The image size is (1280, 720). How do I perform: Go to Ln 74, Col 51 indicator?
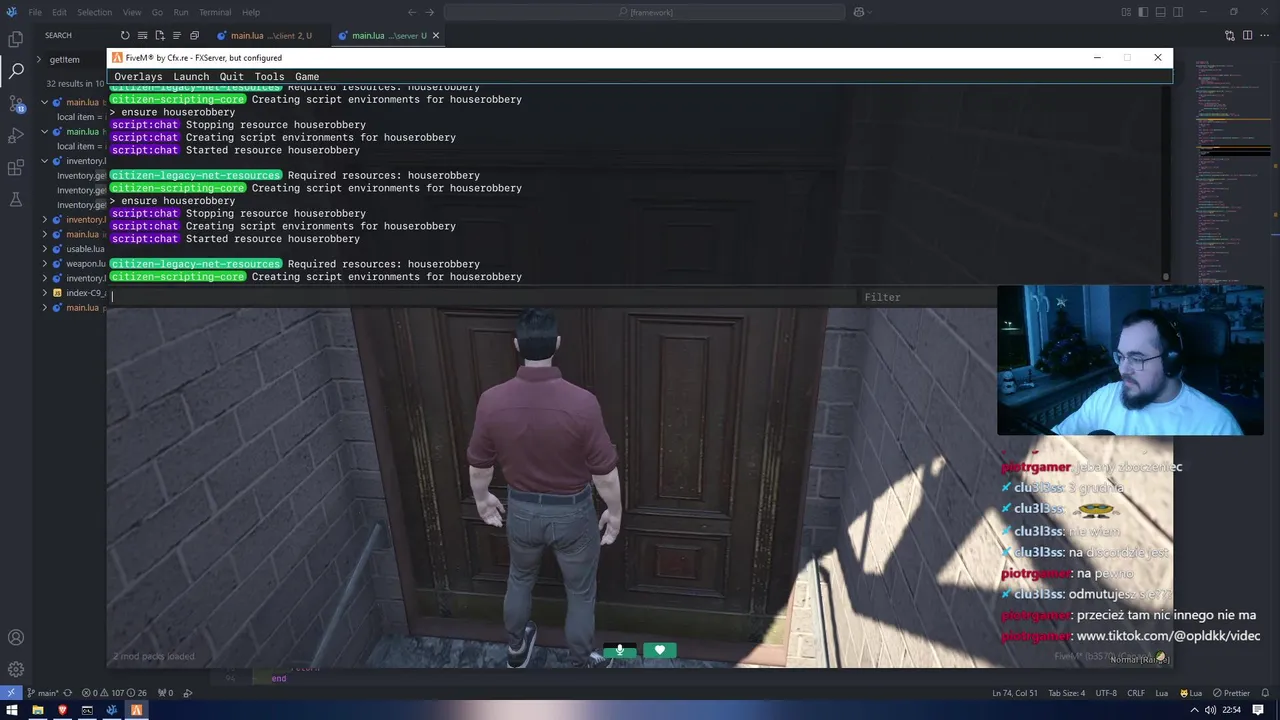[1015, 693]
